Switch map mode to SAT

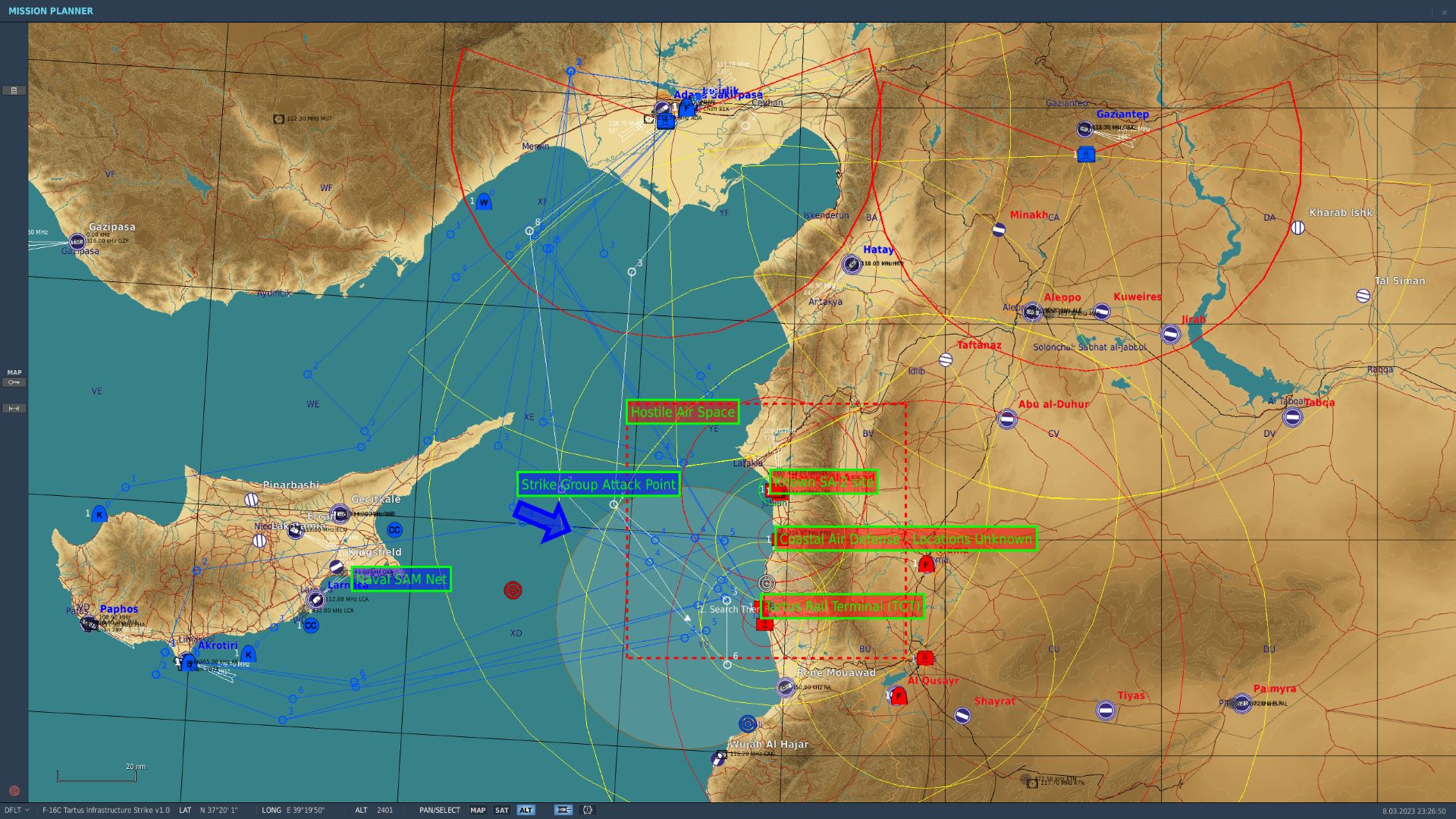(502, 810)
